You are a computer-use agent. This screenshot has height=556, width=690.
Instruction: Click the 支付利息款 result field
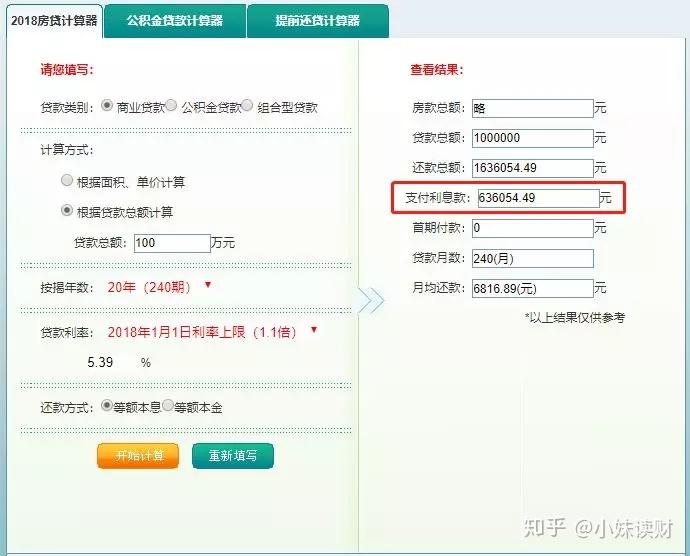[536, 198]
